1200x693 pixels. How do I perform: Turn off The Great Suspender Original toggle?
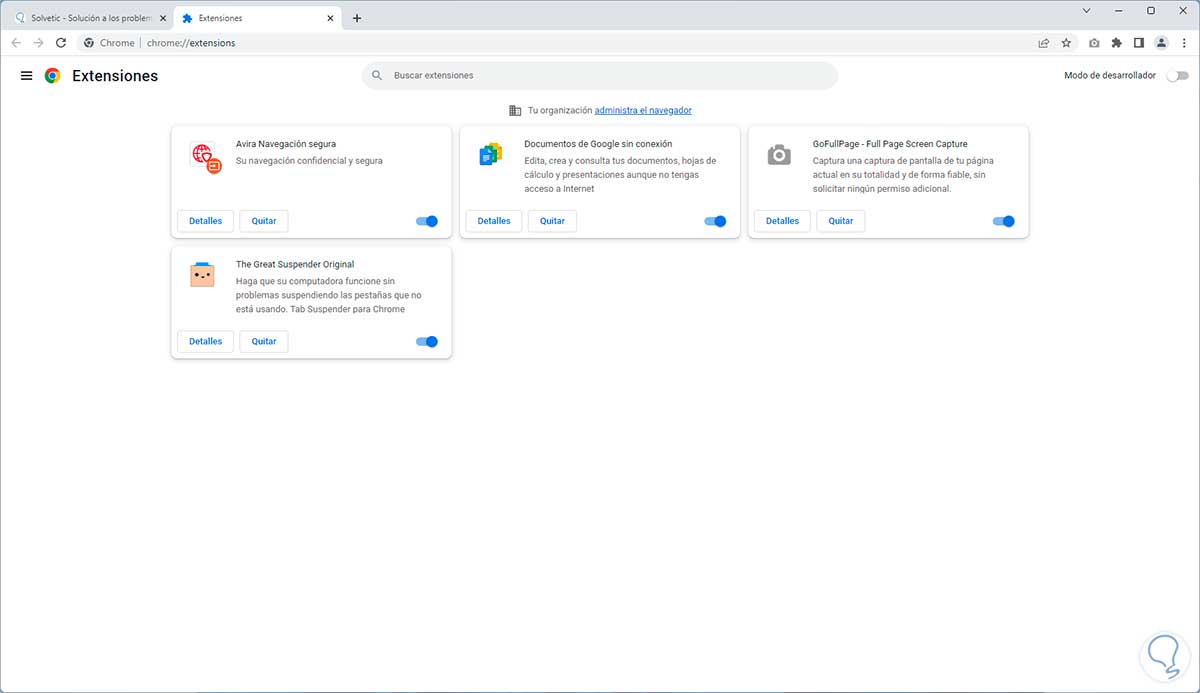tap(427, 341)
